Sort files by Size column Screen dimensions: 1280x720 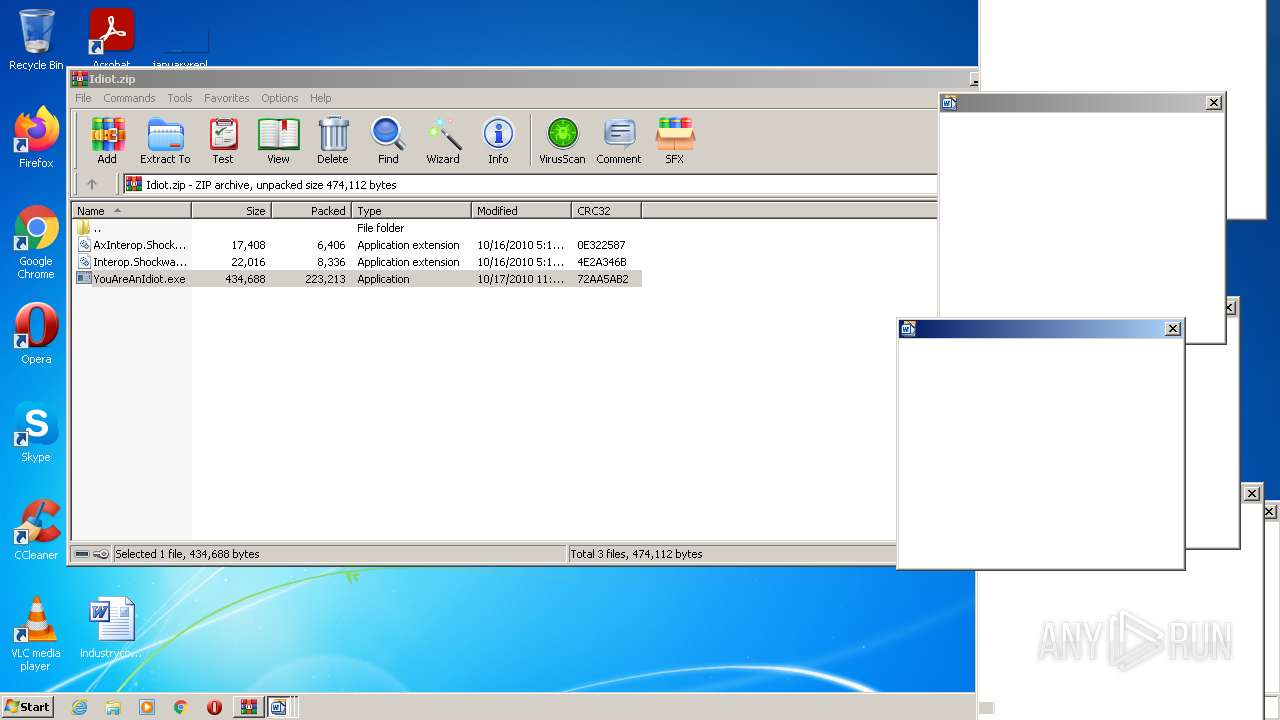[x=231, y=211]
